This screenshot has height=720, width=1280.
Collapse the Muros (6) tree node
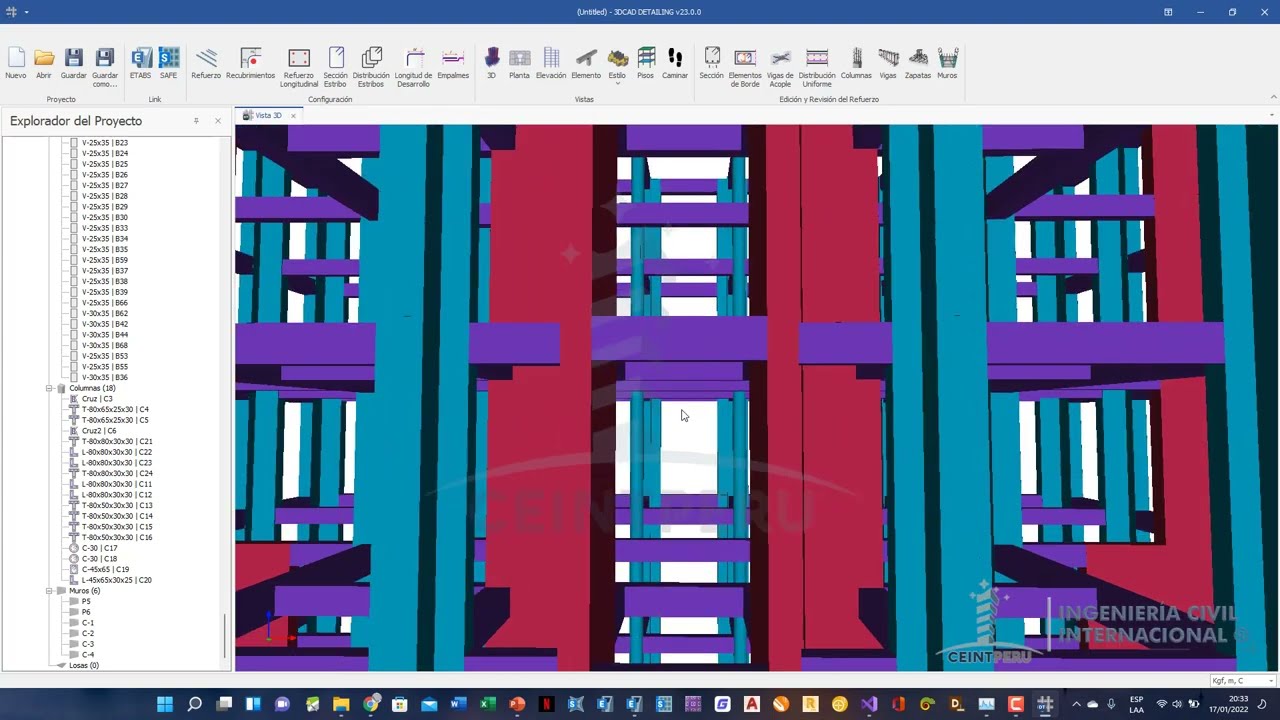[x=49, y=591]
